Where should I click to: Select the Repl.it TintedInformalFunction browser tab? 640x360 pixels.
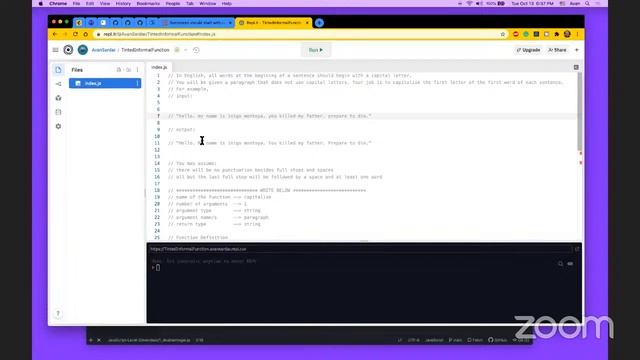(273, 23)
